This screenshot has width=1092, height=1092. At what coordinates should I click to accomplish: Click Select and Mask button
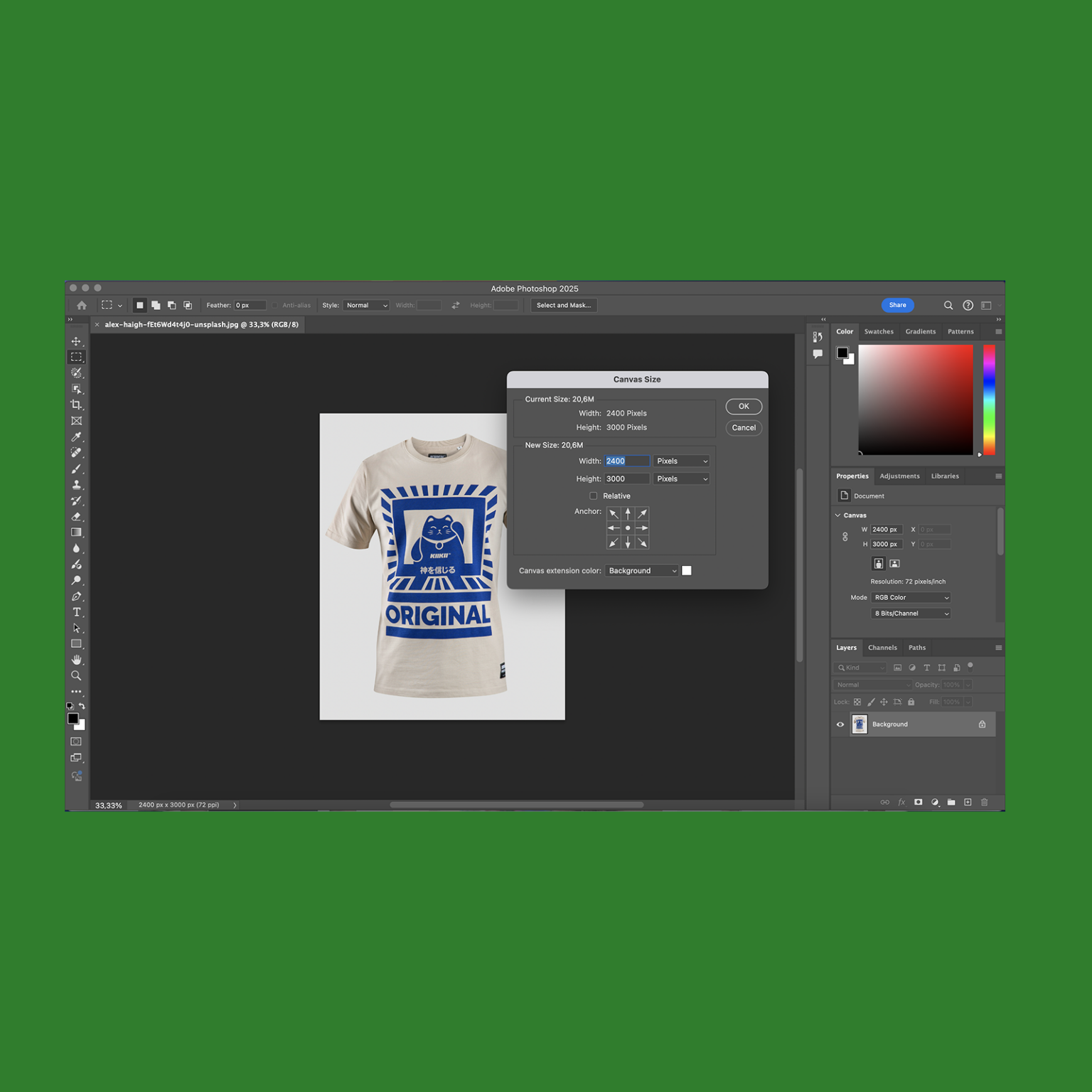(563, 305)
